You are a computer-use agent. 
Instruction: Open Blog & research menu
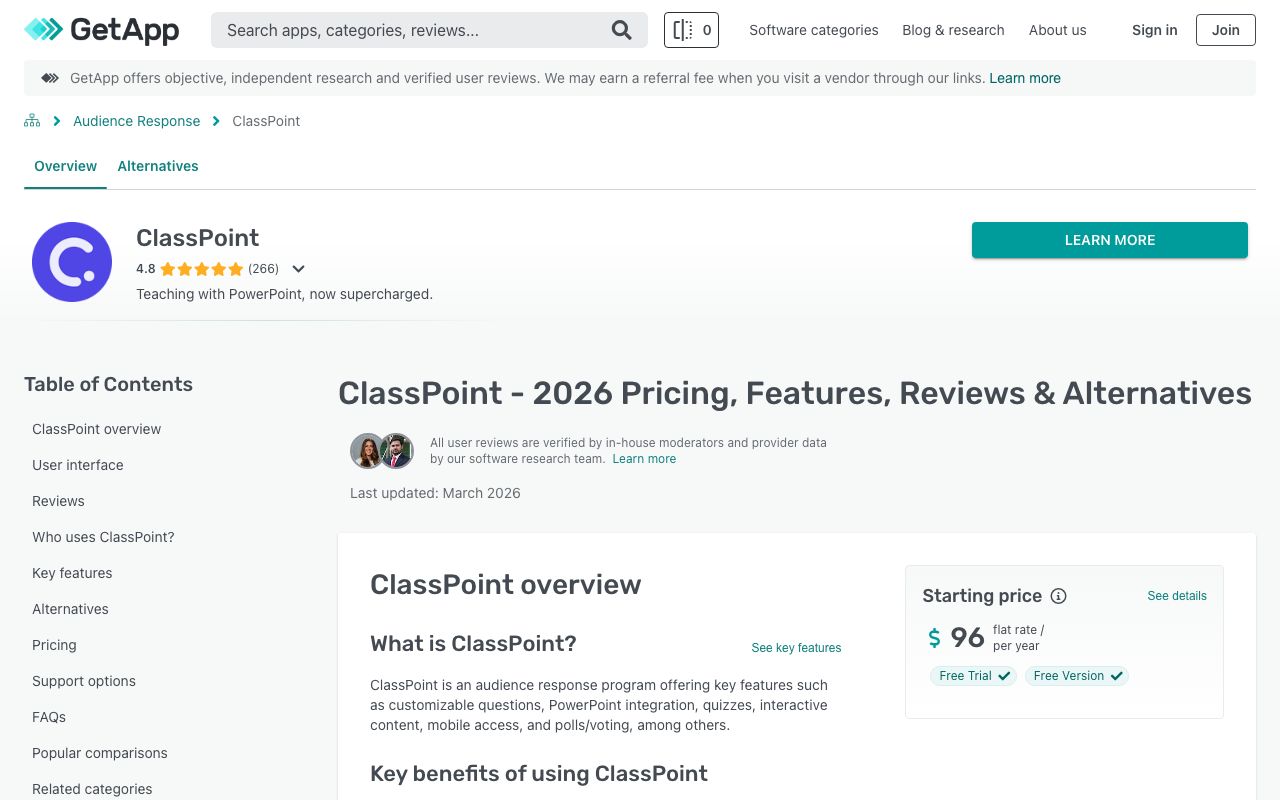tap(953, 30)
